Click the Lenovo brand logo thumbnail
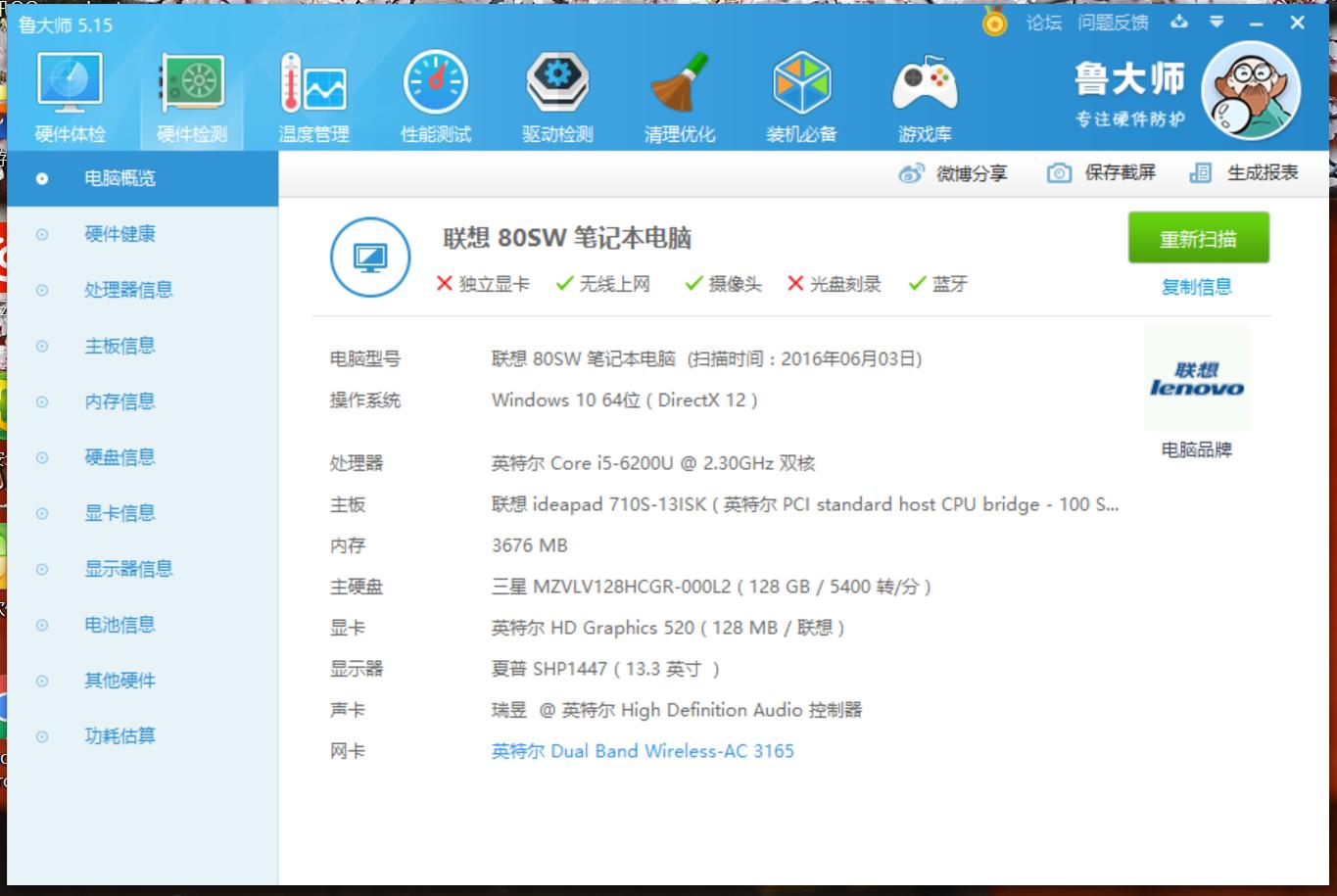The image size is (1337, 896). (1196, 378)
